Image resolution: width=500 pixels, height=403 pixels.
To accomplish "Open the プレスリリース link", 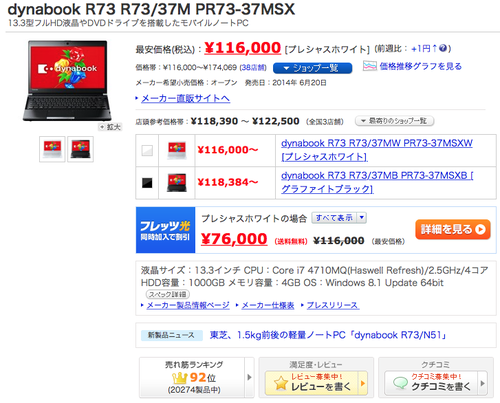I will pos(333,305).
